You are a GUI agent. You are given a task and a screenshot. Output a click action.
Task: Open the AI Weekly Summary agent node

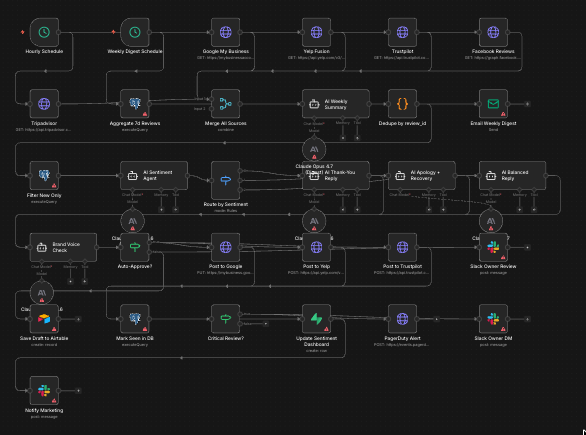tap(336, 104)
